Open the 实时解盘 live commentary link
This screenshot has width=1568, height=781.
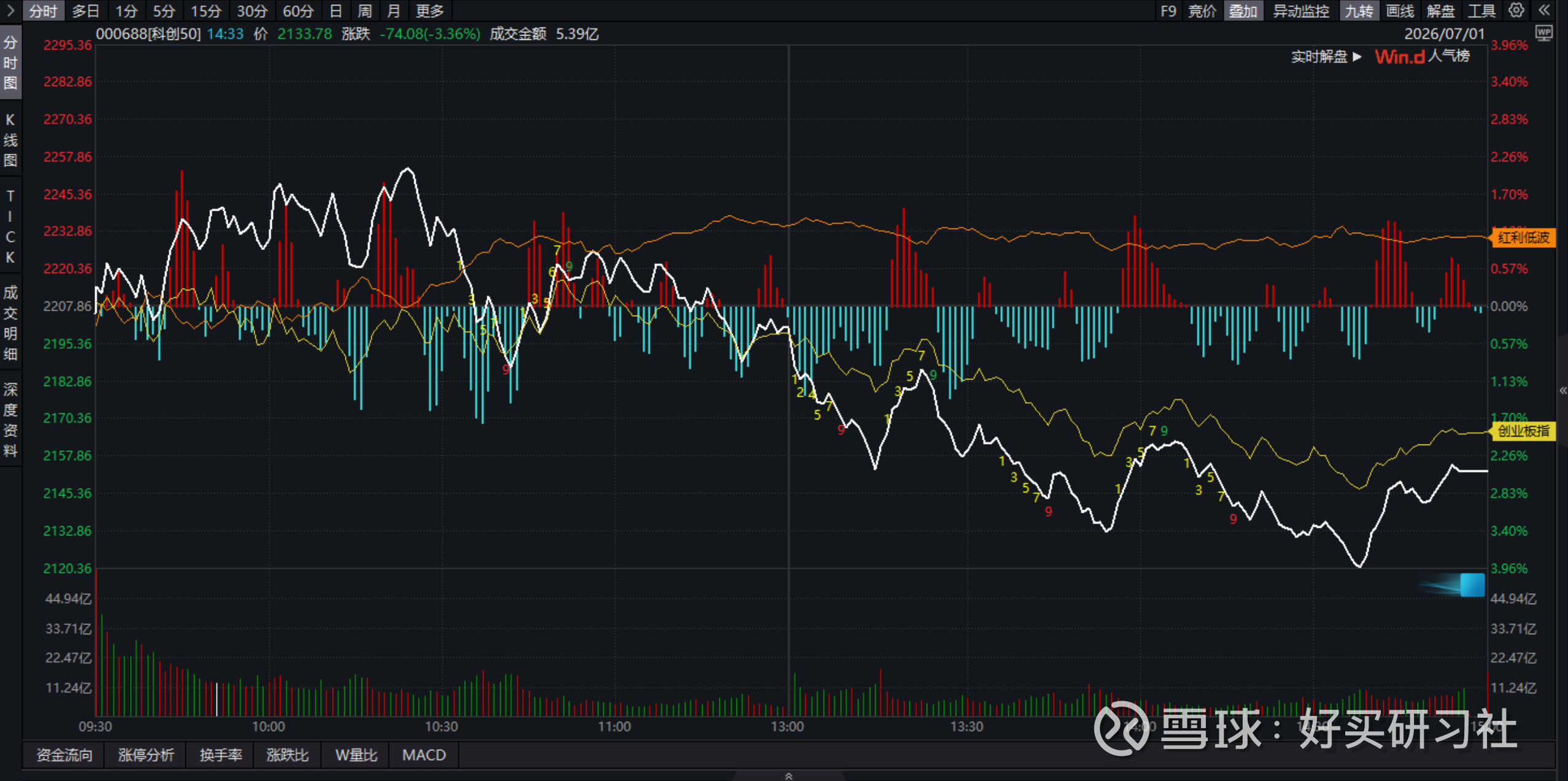[x=1326, y=56]
